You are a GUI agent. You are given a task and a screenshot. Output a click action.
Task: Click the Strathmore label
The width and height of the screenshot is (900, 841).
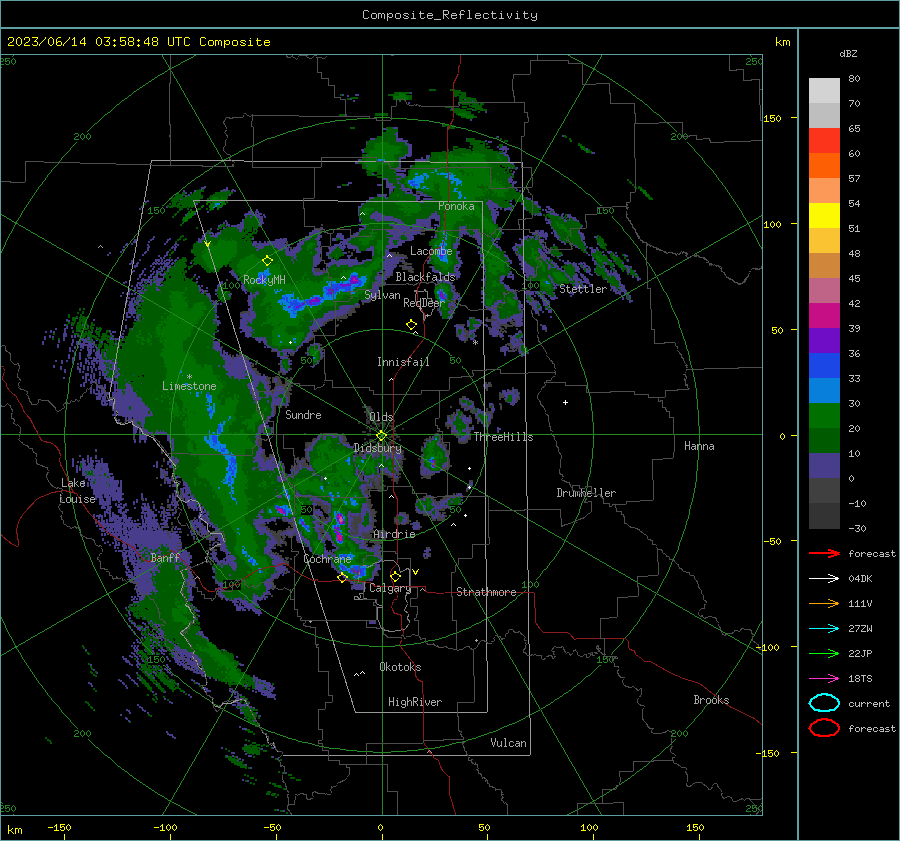click(x=486, y=592)
